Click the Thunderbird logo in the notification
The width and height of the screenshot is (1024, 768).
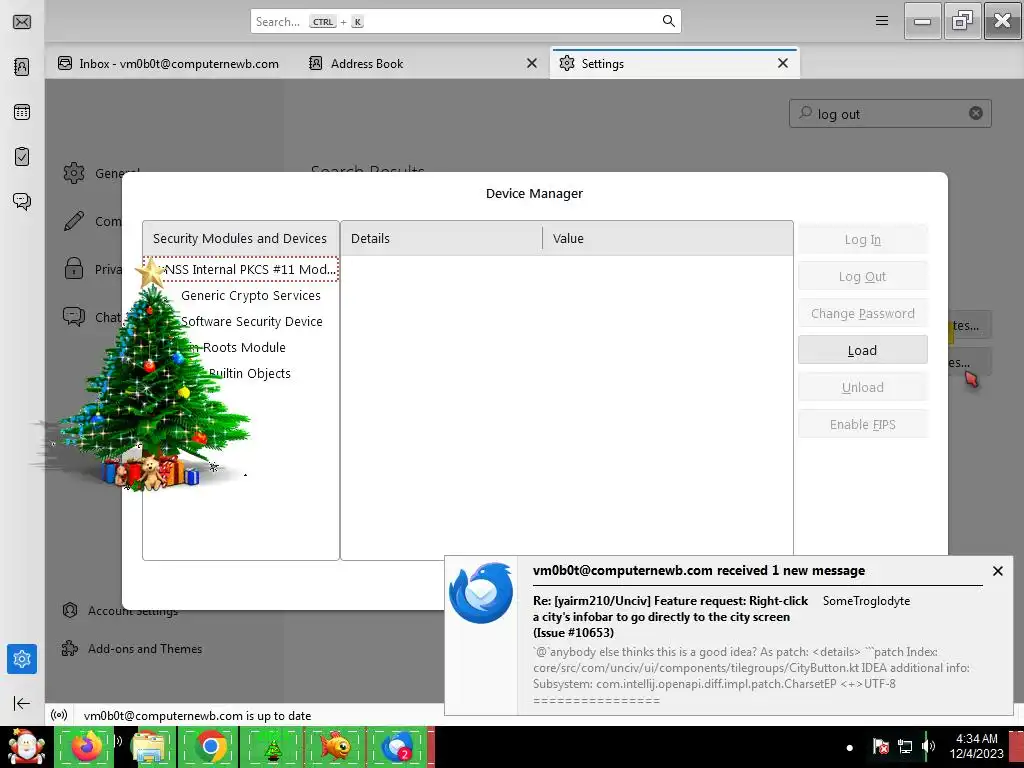[x=481, y=593]
